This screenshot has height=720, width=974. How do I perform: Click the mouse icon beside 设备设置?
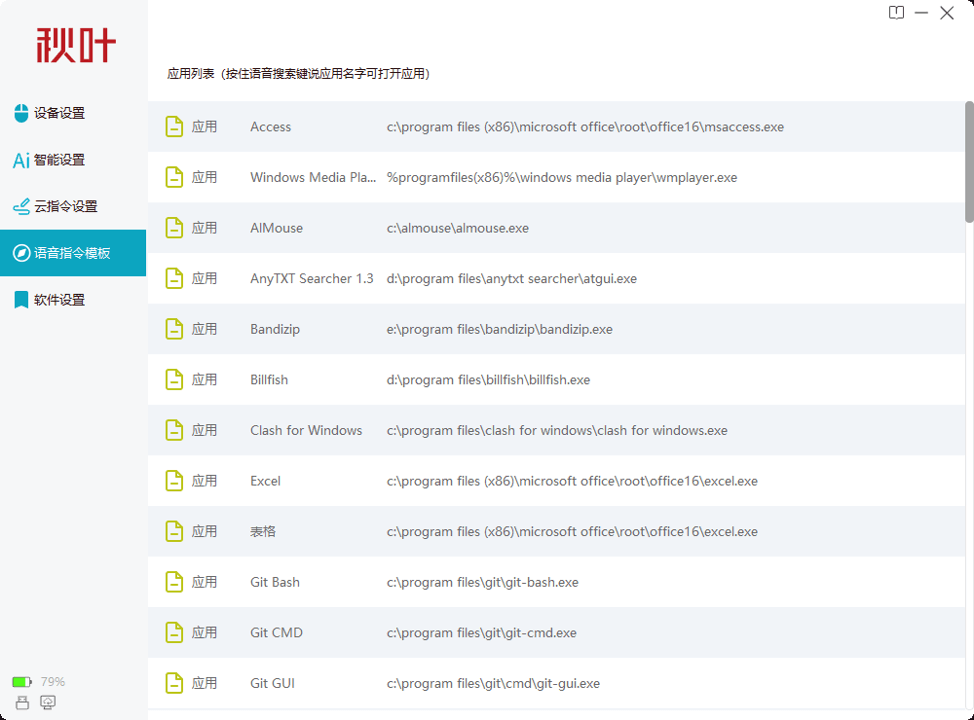point(21,113)
